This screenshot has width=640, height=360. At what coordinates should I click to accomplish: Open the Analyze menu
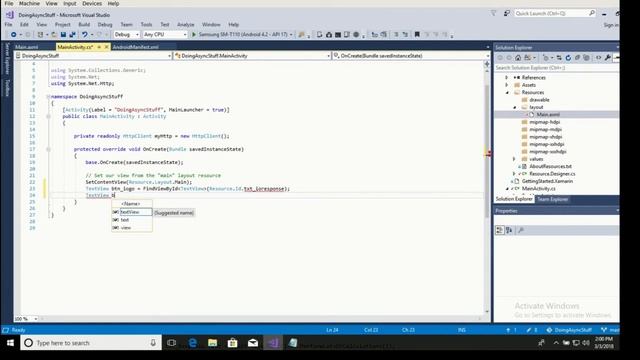tap(185, 24)
